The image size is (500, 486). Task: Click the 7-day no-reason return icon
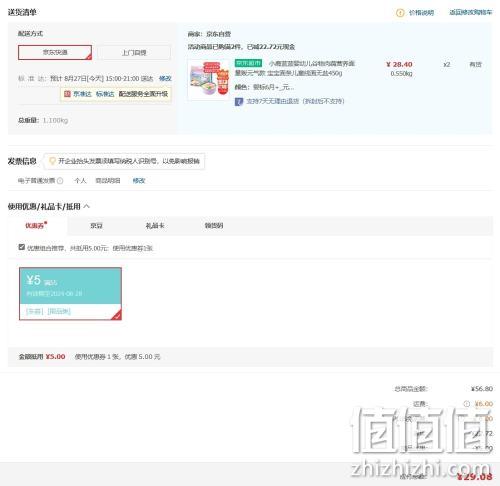pos(239,101)
